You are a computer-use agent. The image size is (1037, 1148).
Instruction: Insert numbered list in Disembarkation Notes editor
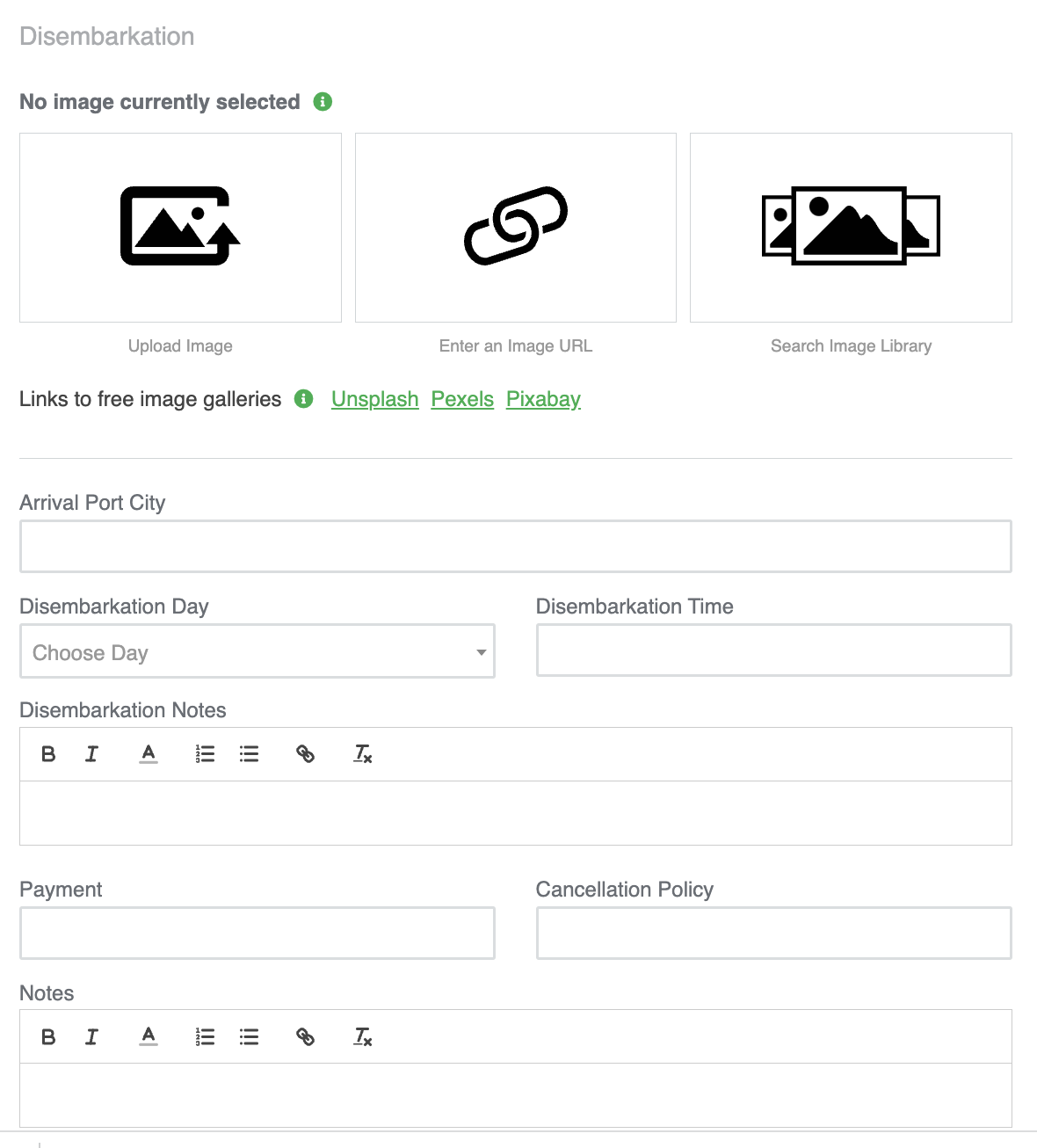coord(205,754)
